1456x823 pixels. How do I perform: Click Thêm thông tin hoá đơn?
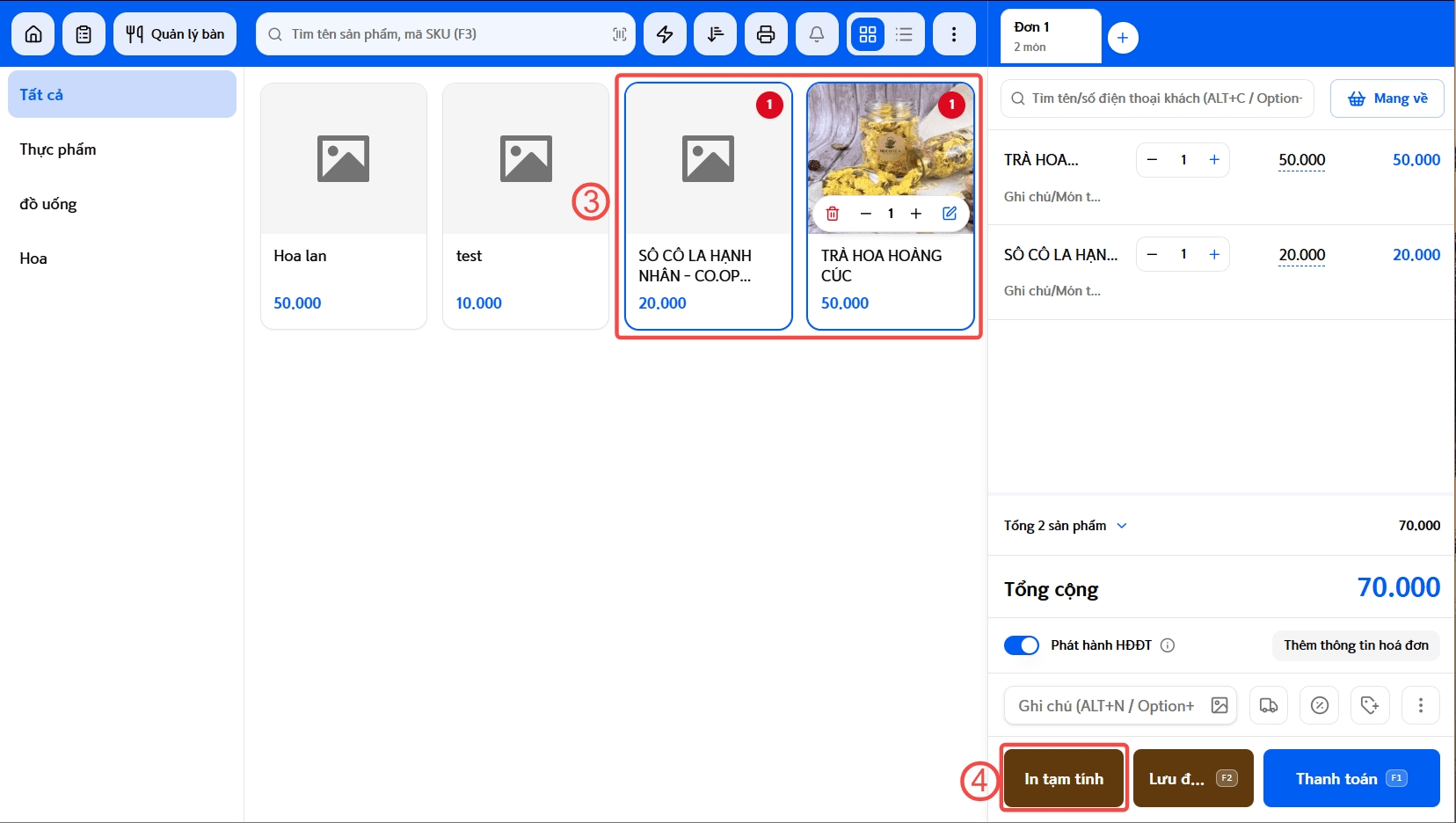(1356, 645)
